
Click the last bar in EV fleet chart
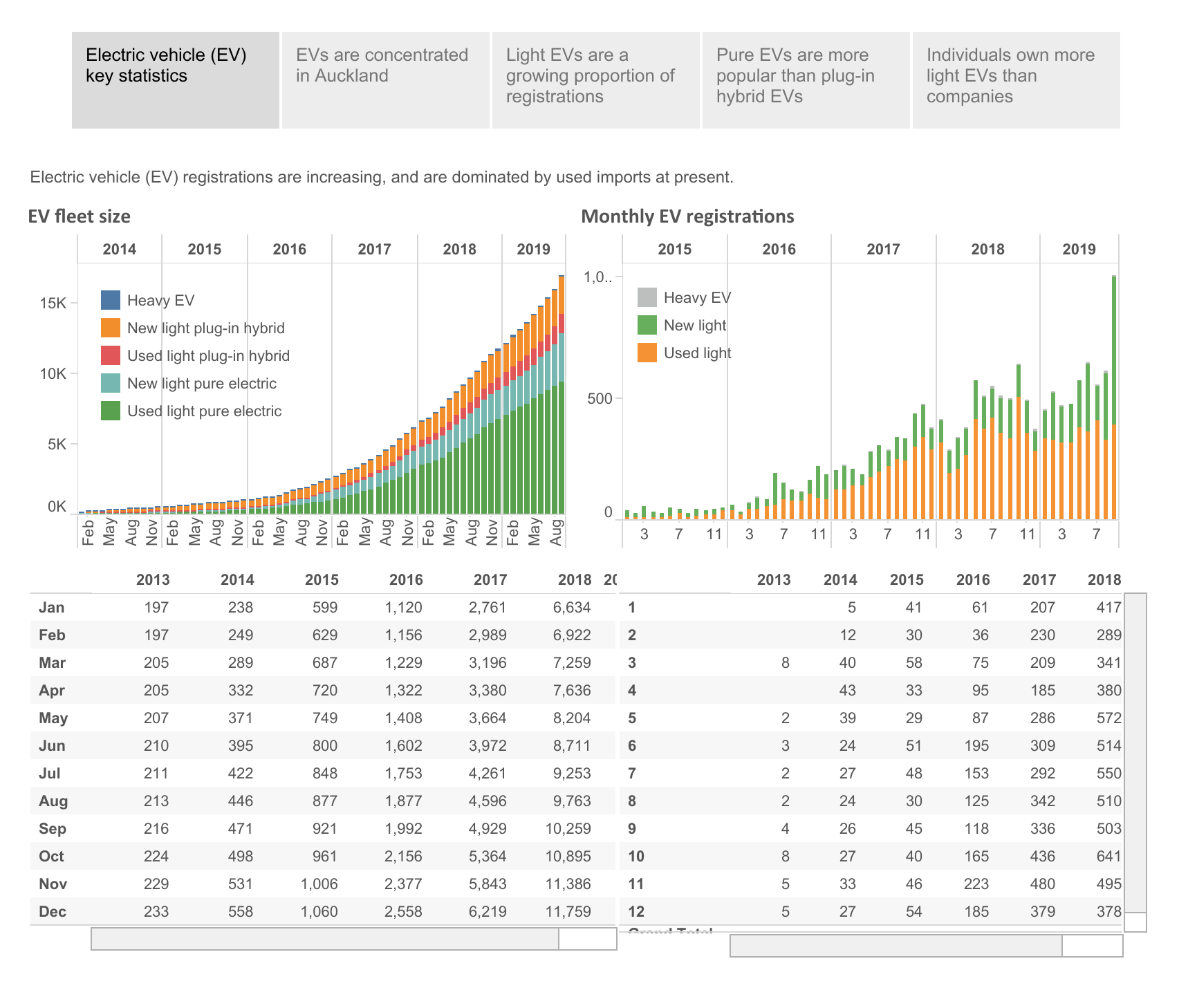561,395
